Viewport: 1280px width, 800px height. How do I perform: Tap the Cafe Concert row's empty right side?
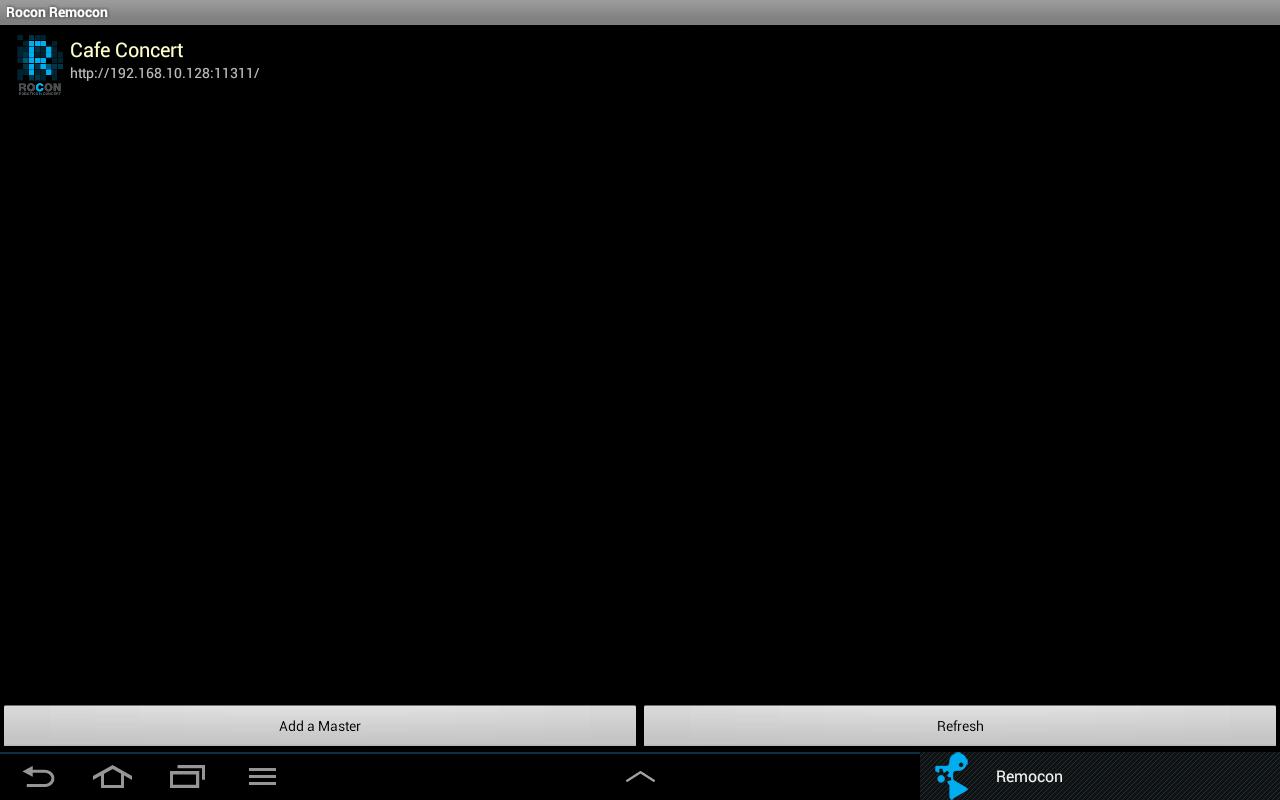pyautogui.click(x=800, y=62)
